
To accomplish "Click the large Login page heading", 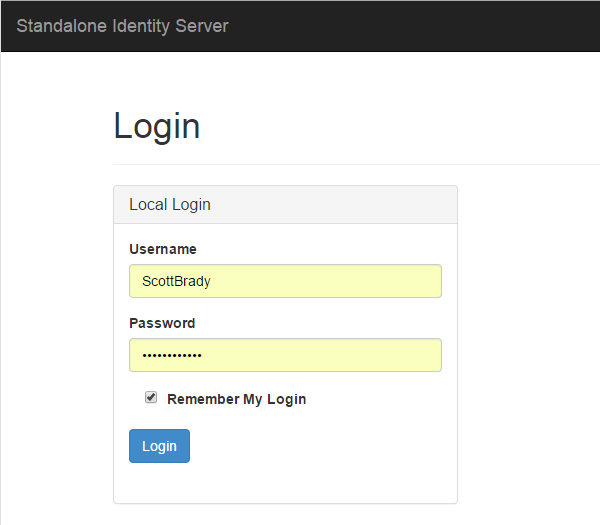I will [x=157, y=126].
